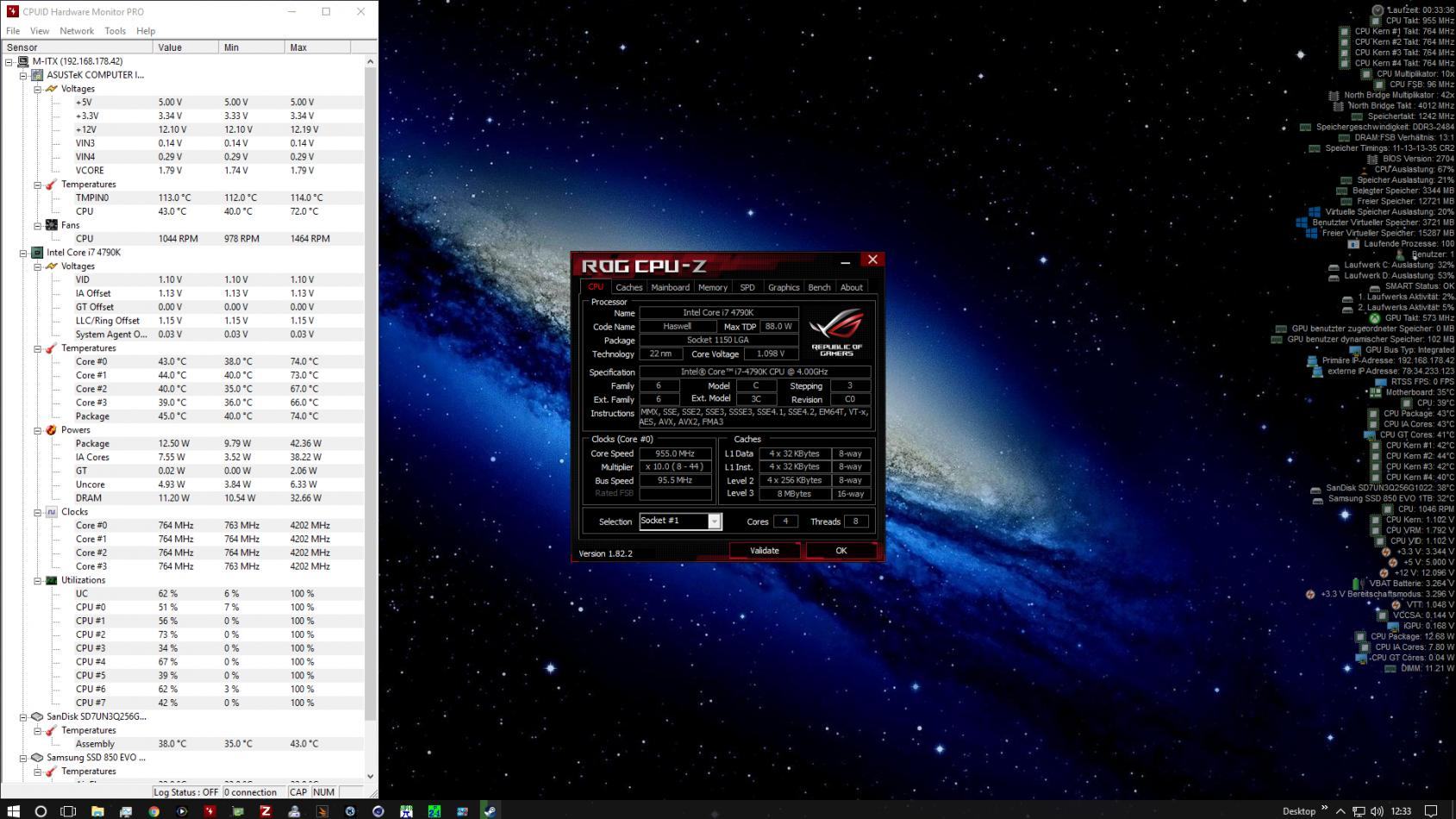Switch to the Mainboard tab in CPU-Z
This screenshot has height=819, width=1456.
coord(670,287)
